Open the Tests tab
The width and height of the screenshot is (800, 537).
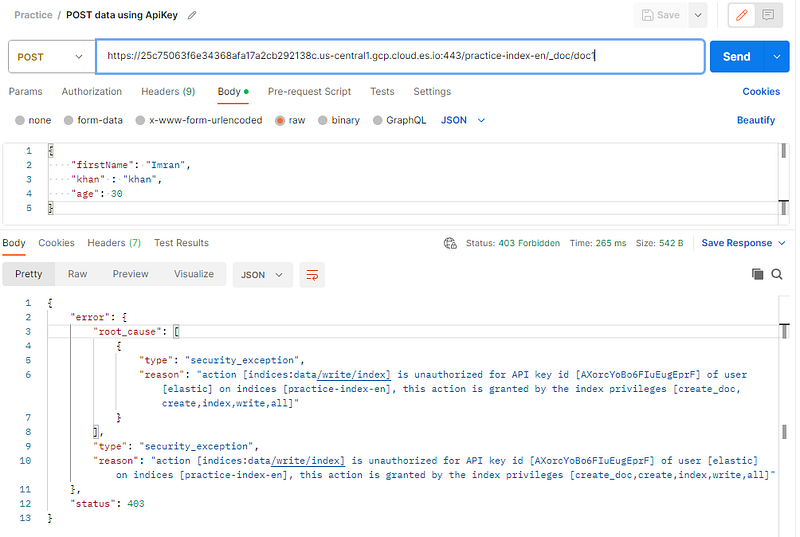[x=382, y=92]
